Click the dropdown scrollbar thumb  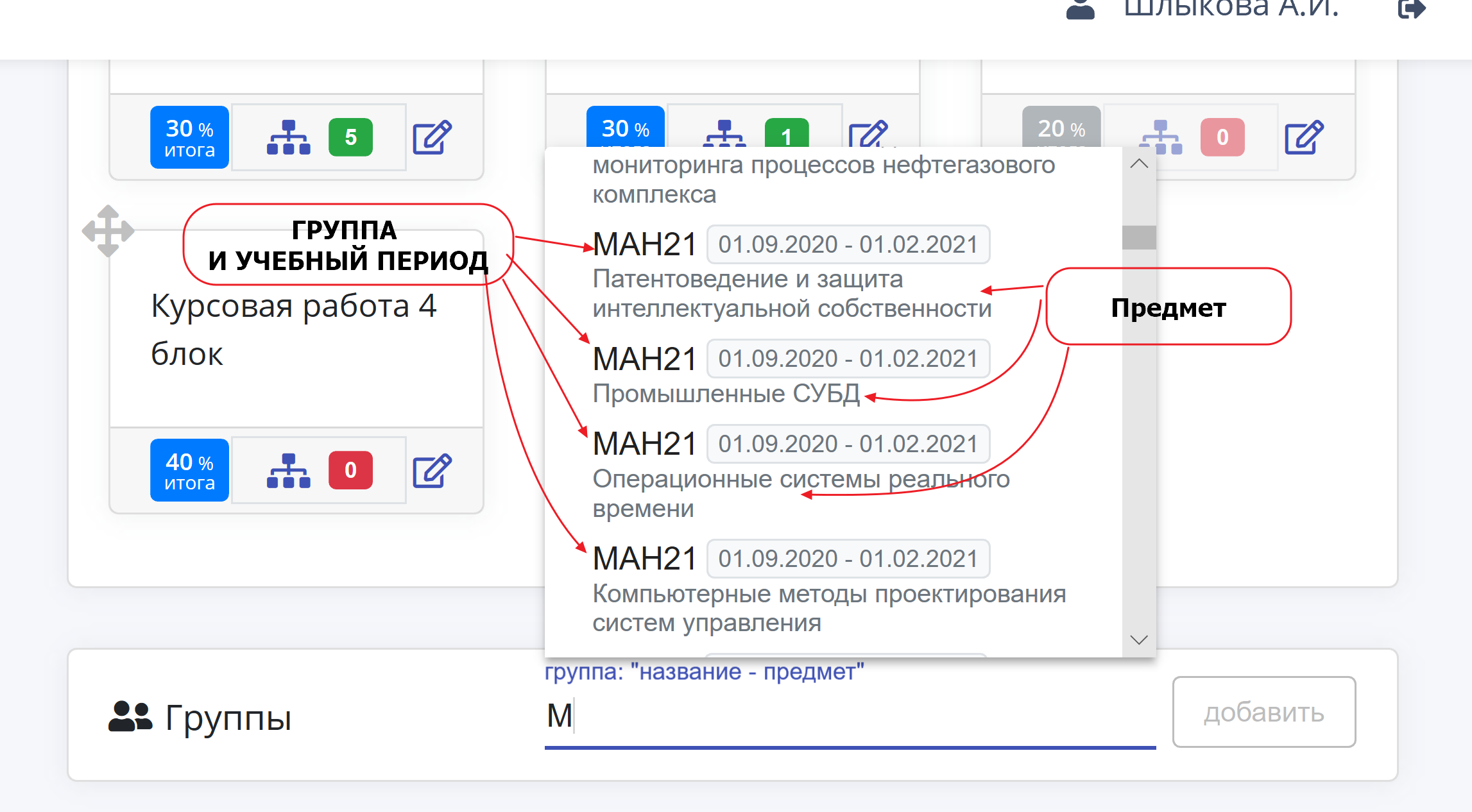(1139, 237)
